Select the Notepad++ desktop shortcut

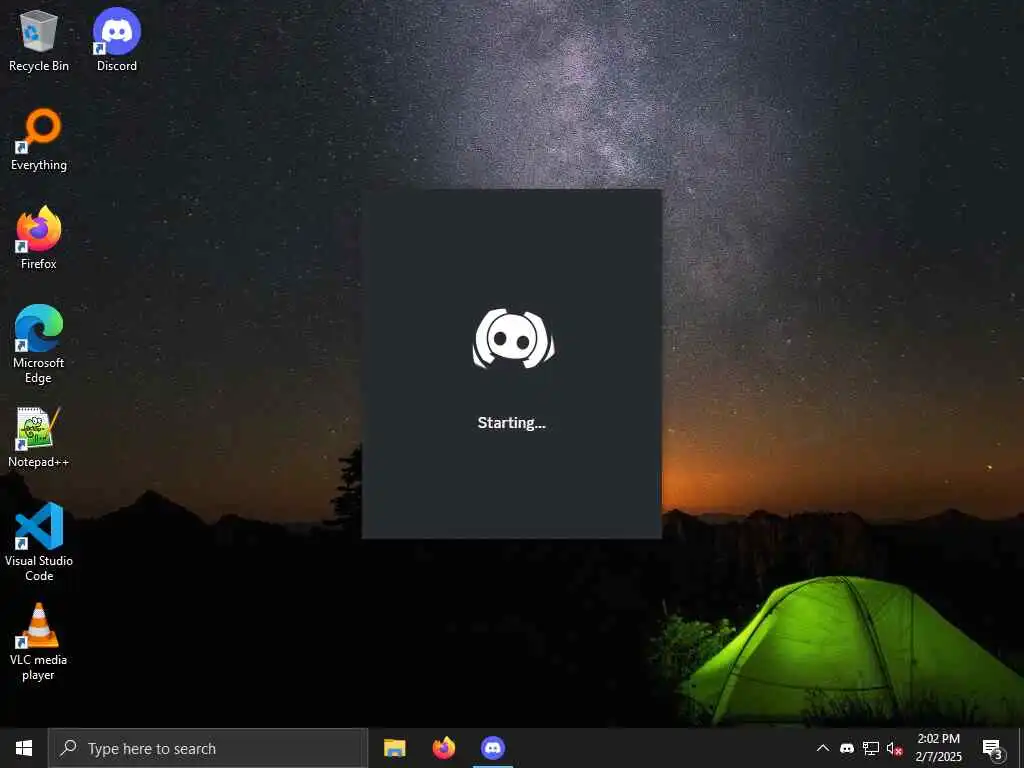click(39, 437)
